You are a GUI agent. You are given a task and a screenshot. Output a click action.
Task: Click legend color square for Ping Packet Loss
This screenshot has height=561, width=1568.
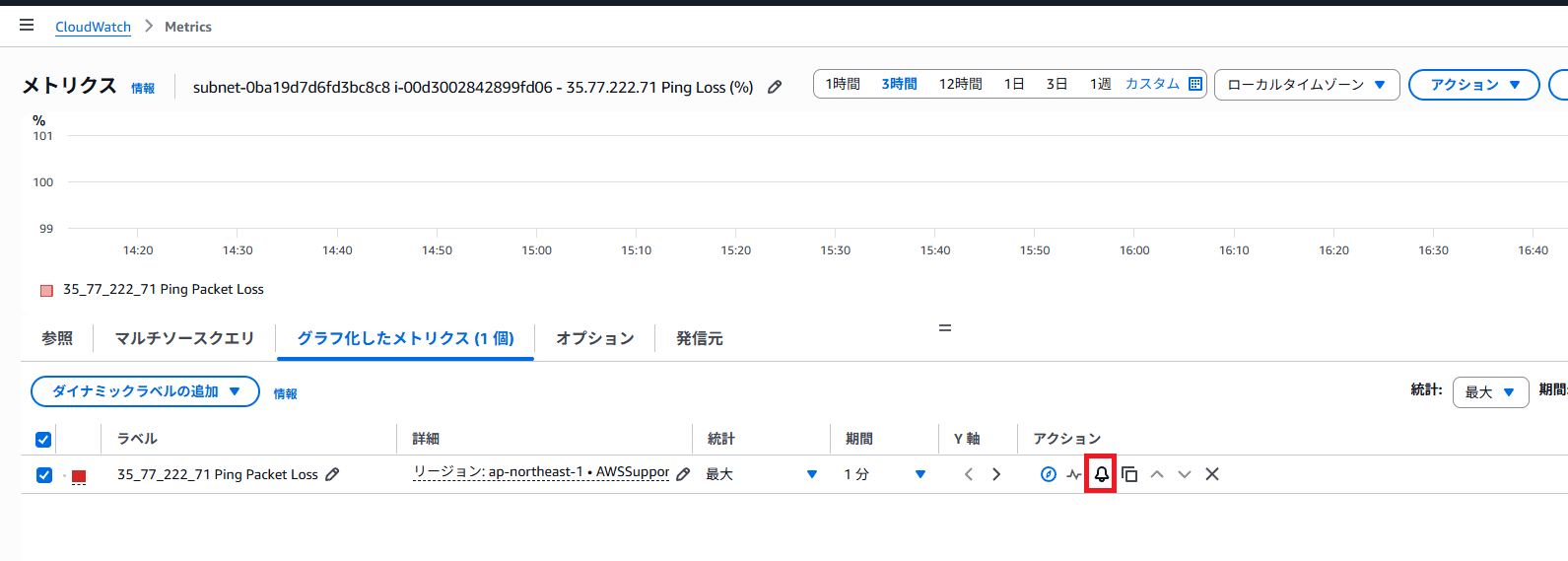46,290
